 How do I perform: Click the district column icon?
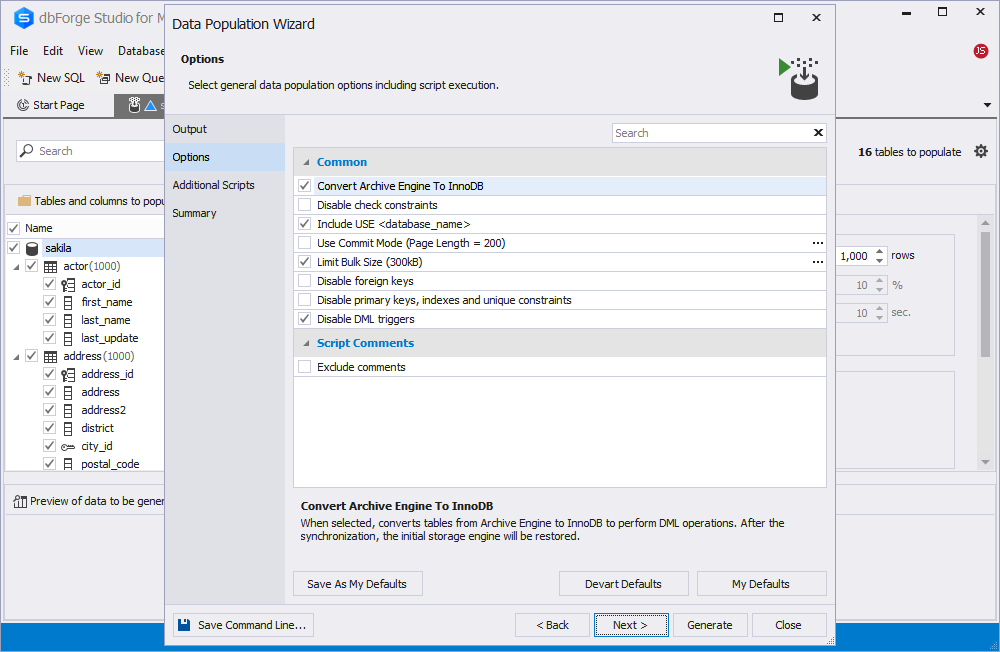68,429
